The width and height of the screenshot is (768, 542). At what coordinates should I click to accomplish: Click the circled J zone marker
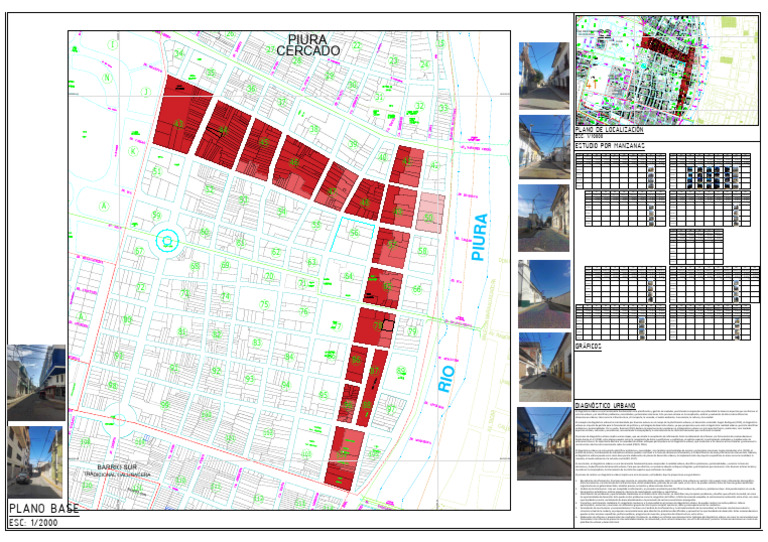point(146,92)
